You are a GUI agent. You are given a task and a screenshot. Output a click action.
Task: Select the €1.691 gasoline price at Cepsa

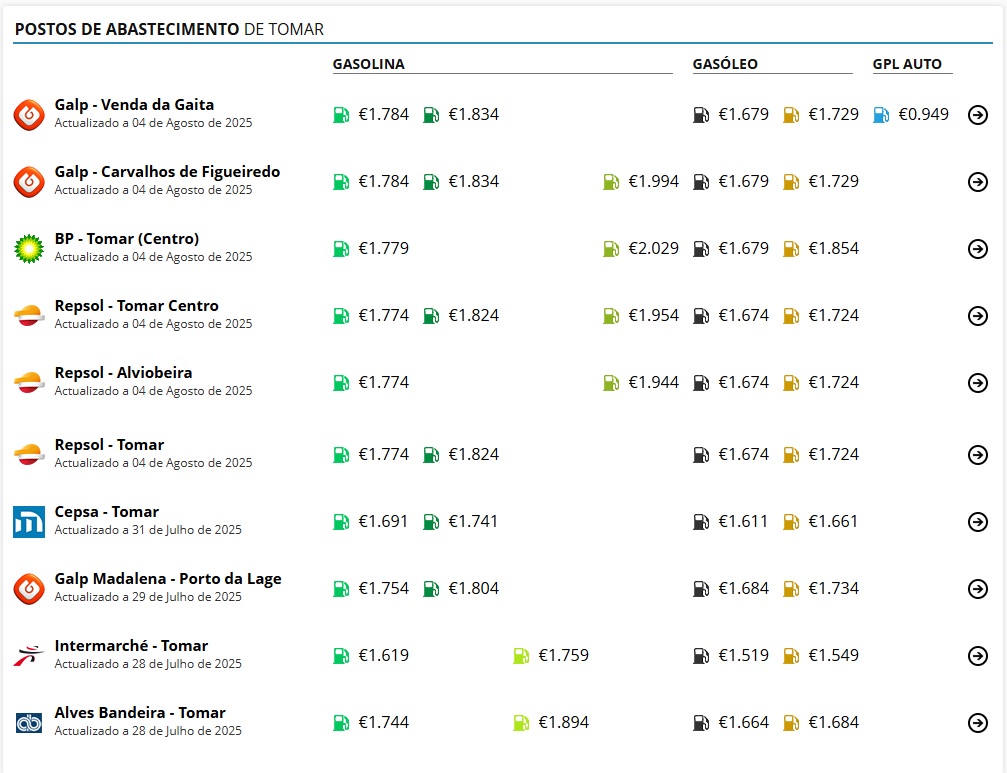(383, 521)
